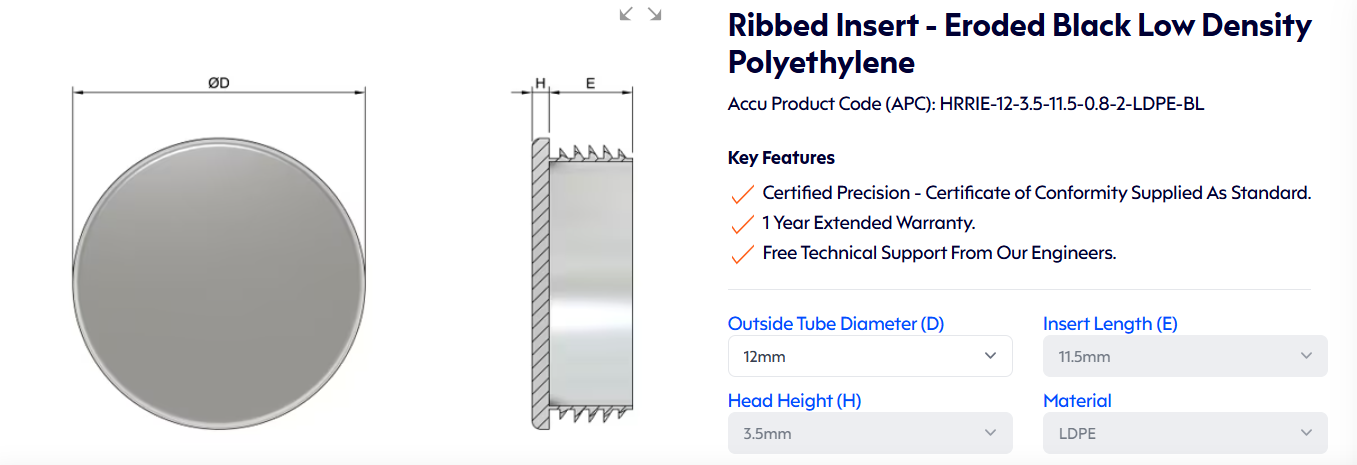Click the Accu Product Code text
Image resolution: width=1357 pixels, height=465 pixels.
click(966, 104)
